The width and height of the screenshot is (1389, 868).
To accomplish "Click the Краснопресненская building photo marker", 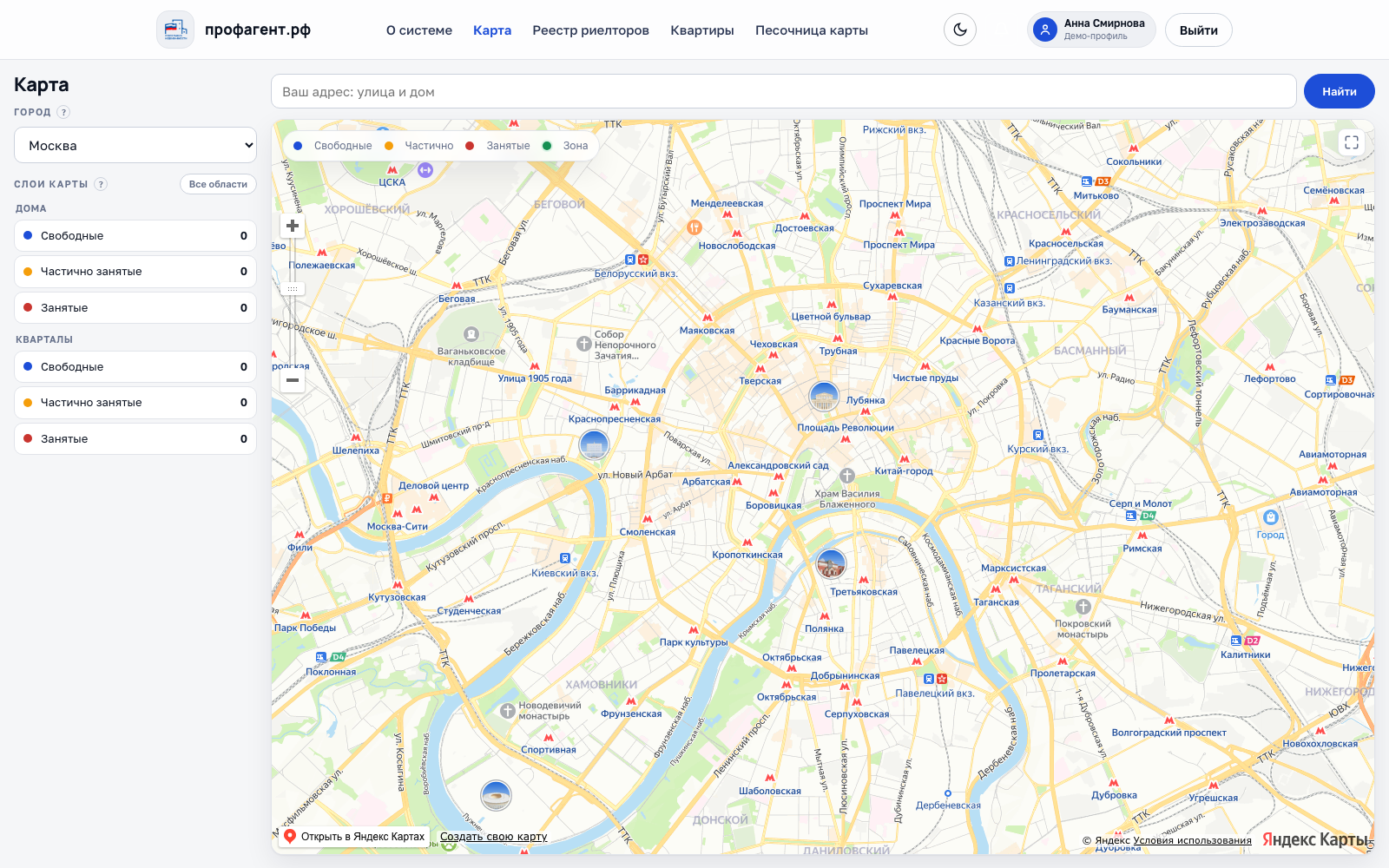I will click(x=594, y=445).
